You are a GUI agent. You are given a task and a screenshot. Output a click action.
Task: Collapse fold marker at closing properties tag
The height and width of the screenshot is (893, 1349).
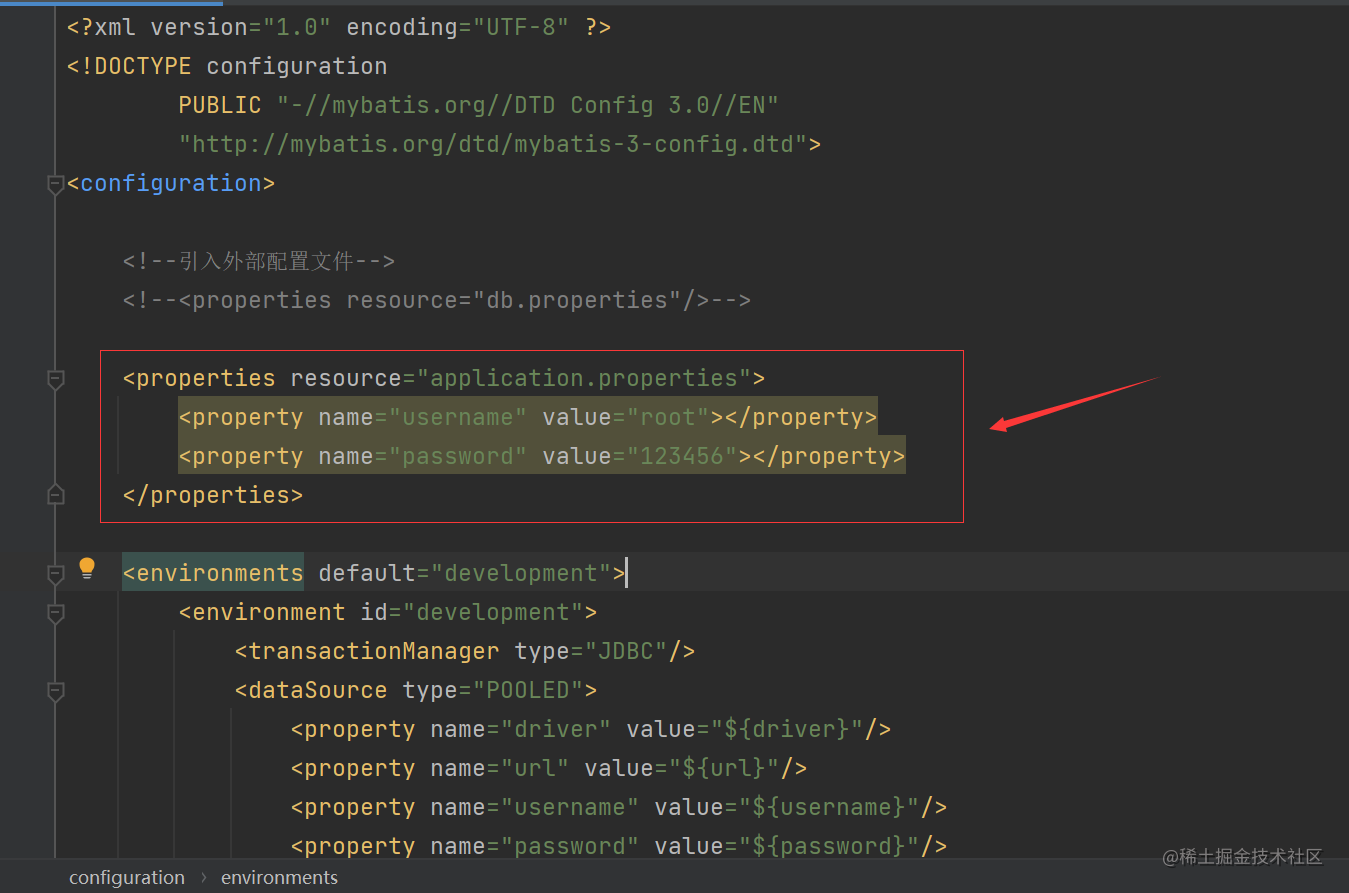[x=56, y=495]
